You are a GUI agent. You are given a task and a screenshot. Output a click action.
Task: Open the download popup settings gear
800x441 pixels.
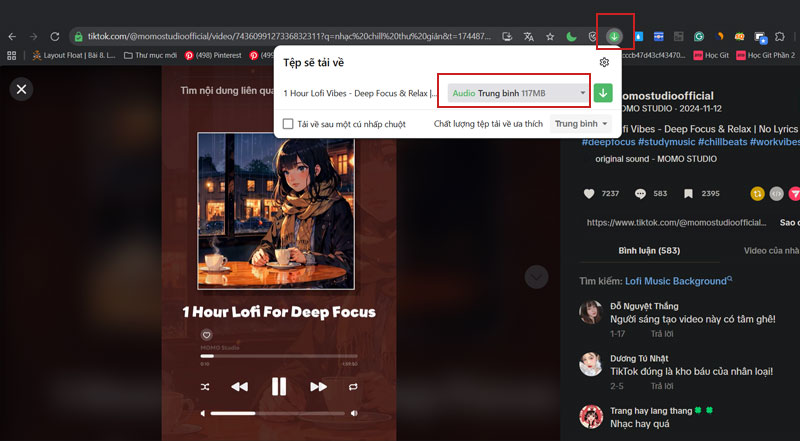tap(604, 62)
